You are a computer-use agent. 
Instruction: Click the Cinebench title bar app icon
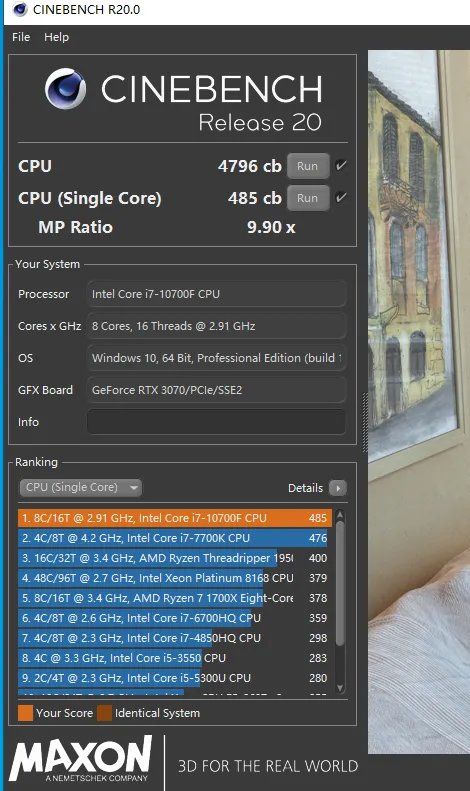pyautogui.click(x=20, y=9)
